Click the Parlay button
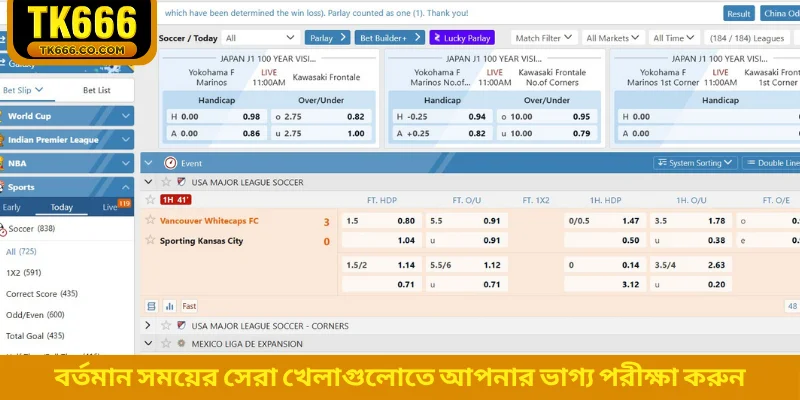 click(327, 38)
